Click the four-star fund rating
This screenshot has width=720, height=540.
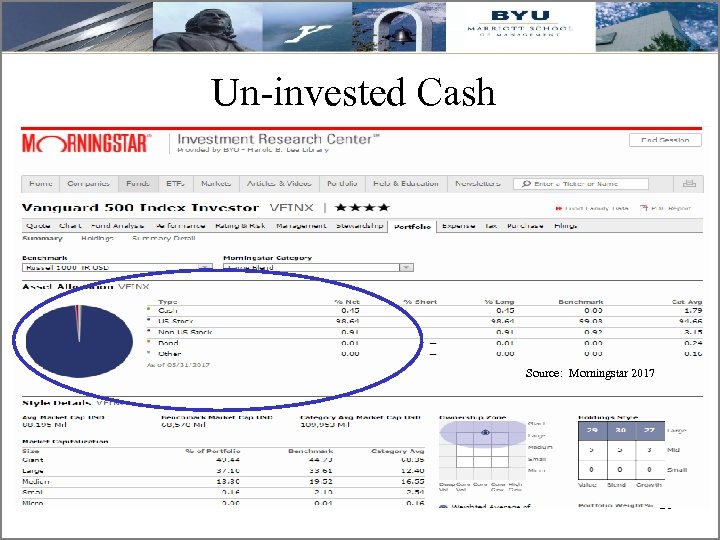coord(362,208)
